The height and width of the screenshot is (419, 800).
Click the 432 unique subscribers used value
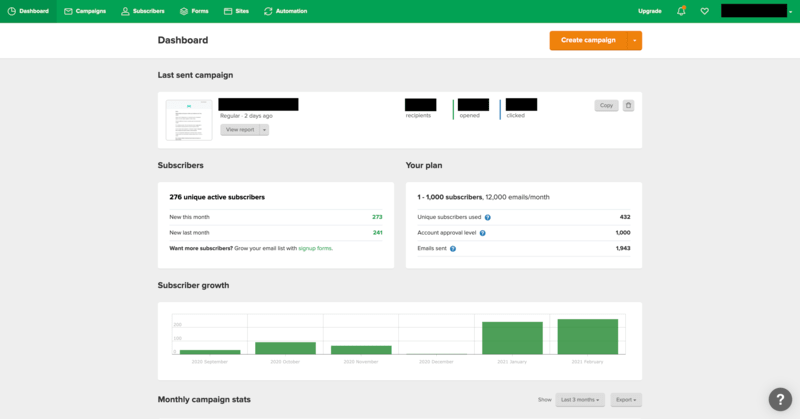625,217
